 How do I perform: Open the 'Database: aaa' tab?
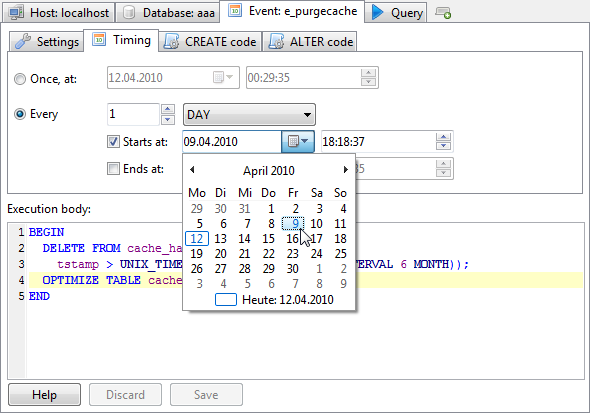click(168, 13)
